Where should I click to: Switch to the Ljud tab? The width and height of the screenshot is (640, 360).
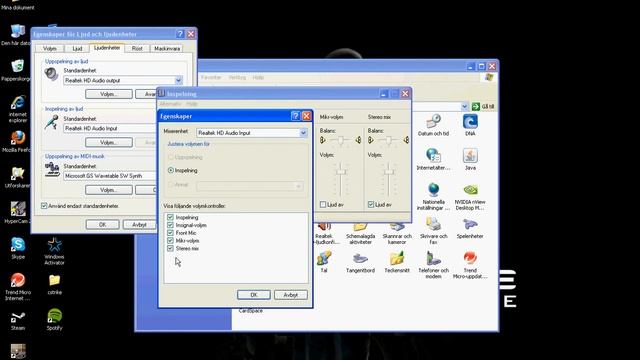tap(77, 49)
